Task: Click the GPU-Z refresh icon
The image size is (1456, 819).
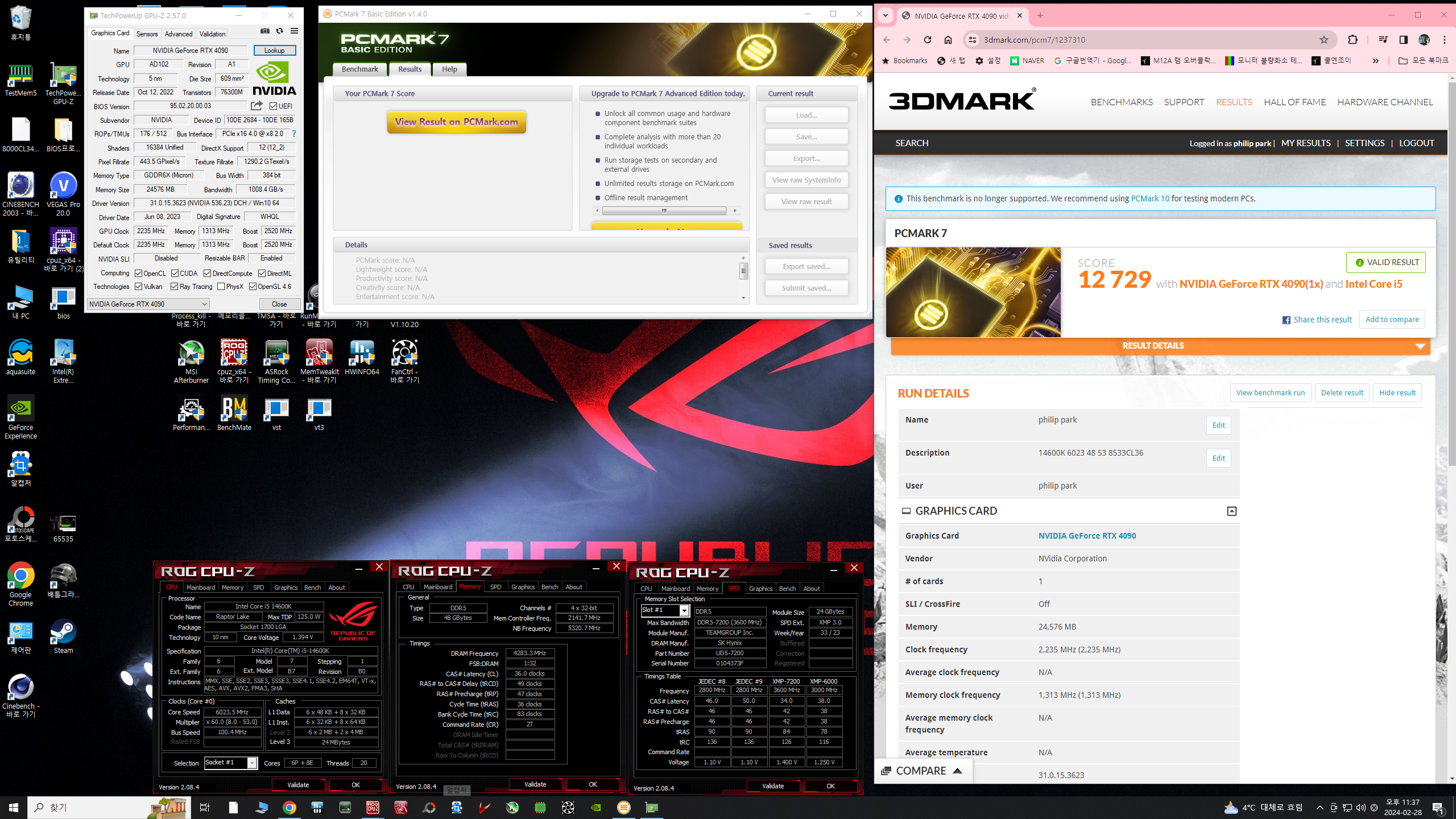Action: [279, 31]
